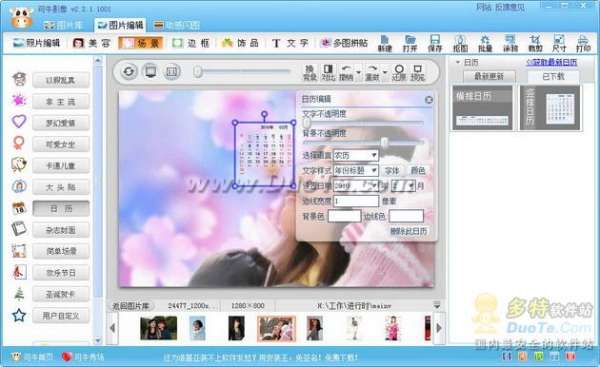The image size is (600, 367).
Task: Open the 选择节日 dropdown showing 农历
Action: pyautogui.click(x=356, y=155)
